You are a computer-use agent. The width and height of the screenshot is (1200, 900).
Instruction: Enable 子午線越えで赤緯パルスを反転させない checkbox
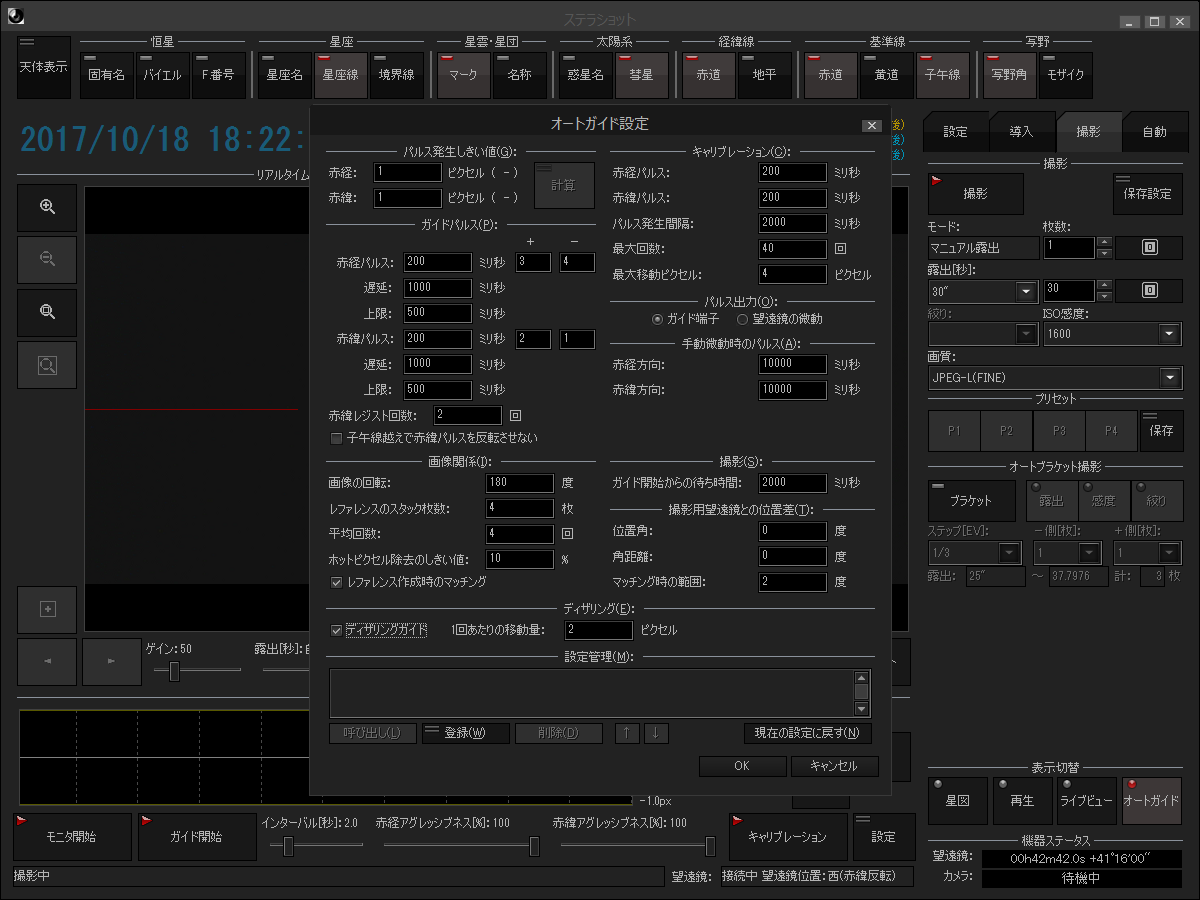coord(337,437)
